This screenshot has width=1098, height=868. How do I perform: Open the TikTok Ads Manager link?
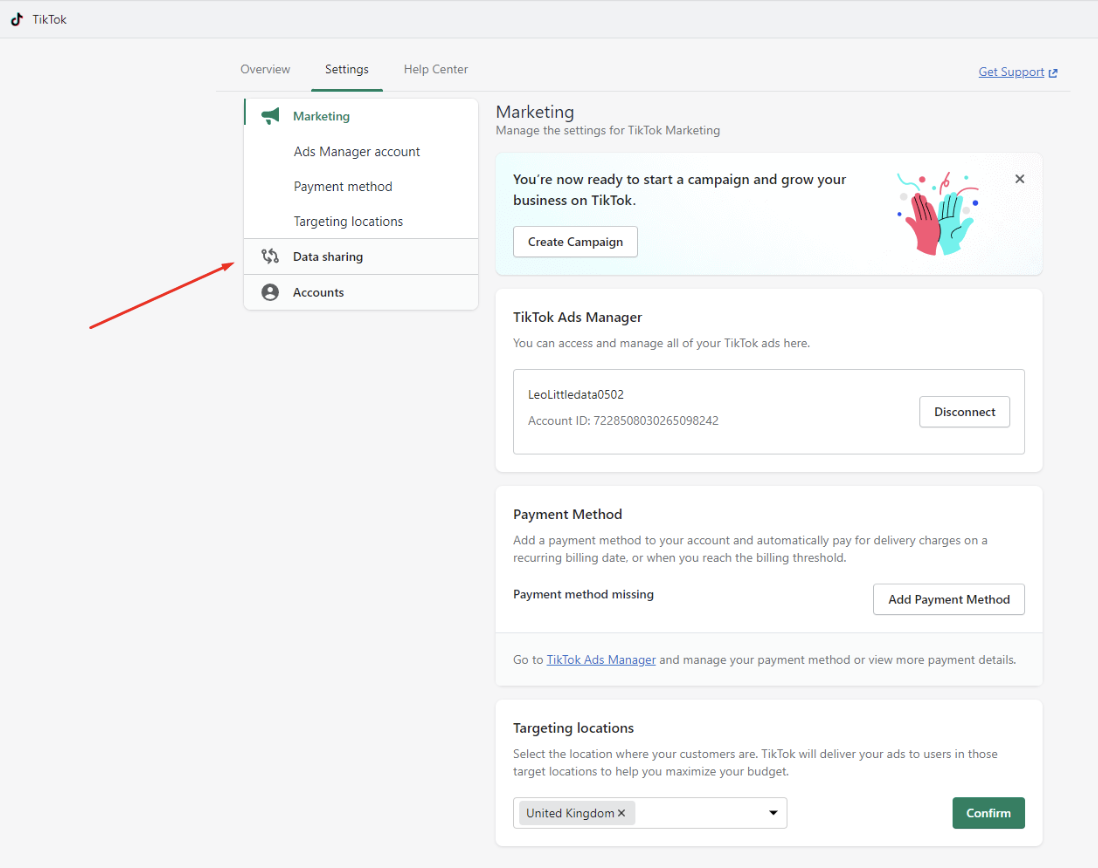601,659
